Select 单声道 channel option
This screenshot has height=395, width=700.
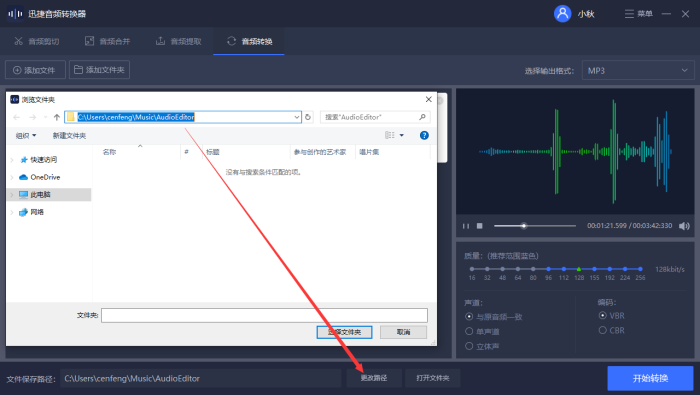[482, 331]
